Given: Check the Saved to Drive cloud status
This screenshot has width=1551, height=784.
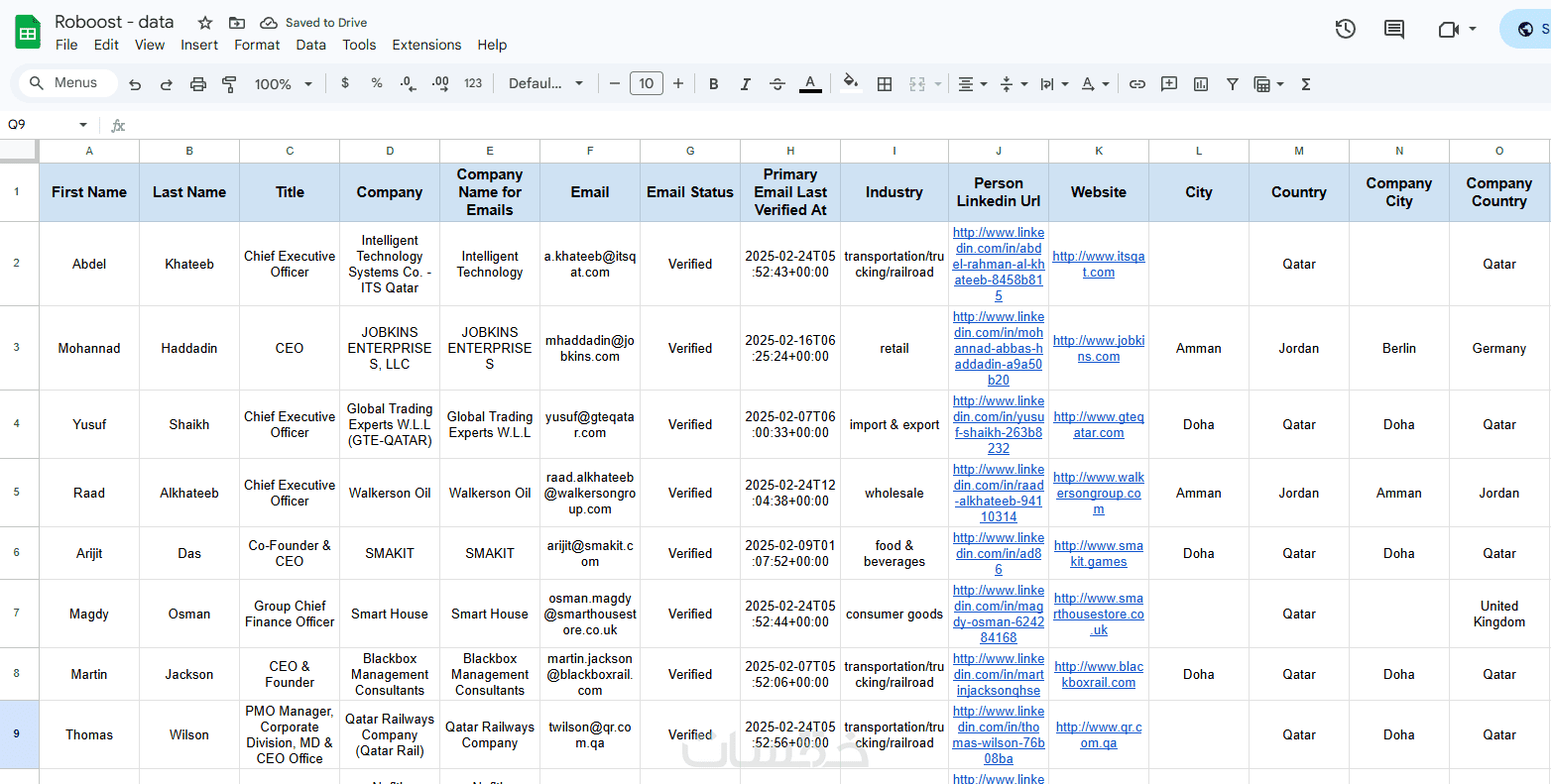Looking at the screenshot, I should coord(313,23).
